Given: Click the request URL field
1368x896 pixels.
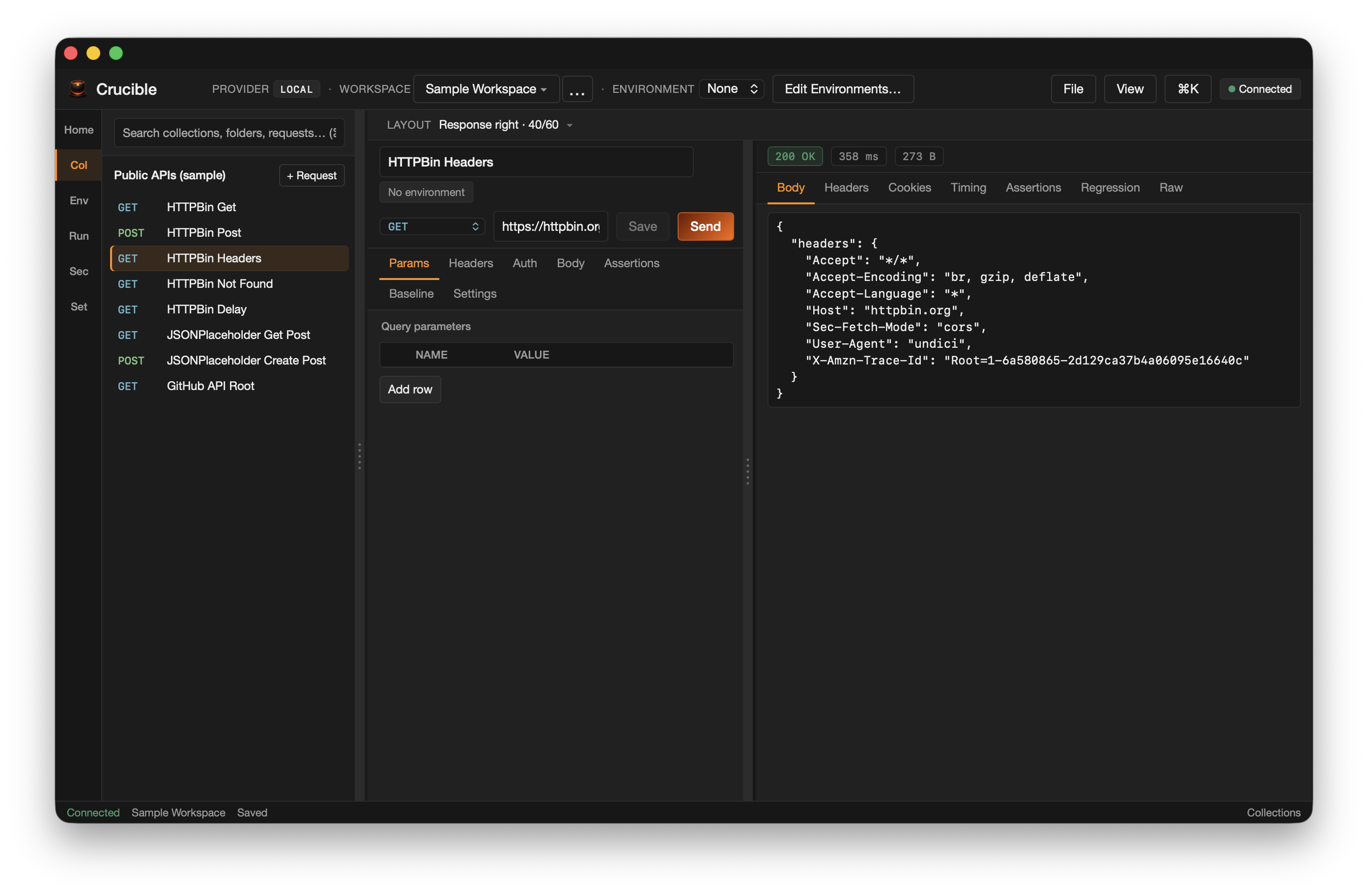Looking at the screenshot, I should pyautogui.click(x=550, y=226).
